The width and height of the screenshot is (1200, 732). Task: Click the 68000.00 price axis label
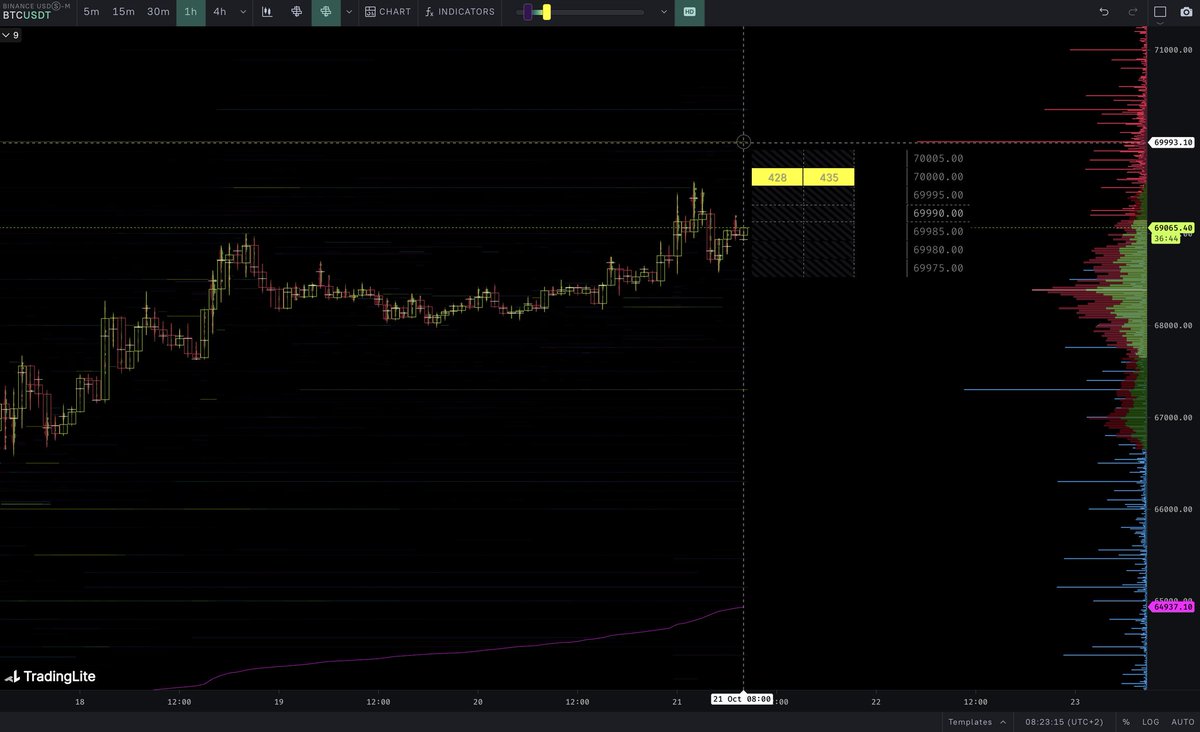[x=1172, y=326]
